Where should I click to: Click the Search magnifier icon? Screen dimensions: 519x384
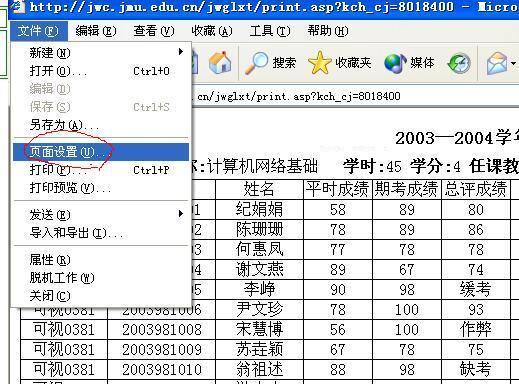point(256,62)
